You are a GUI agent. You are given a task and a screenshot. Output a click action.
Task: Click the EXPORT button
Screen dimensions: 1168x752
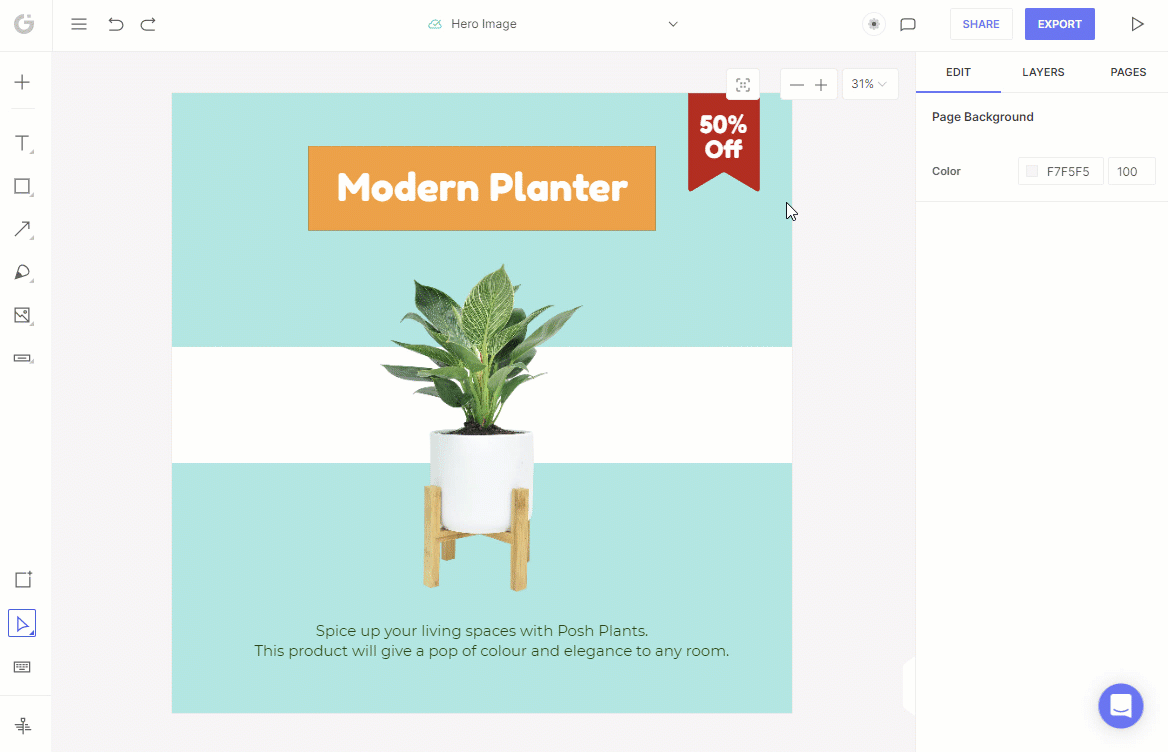[1059, 24]
